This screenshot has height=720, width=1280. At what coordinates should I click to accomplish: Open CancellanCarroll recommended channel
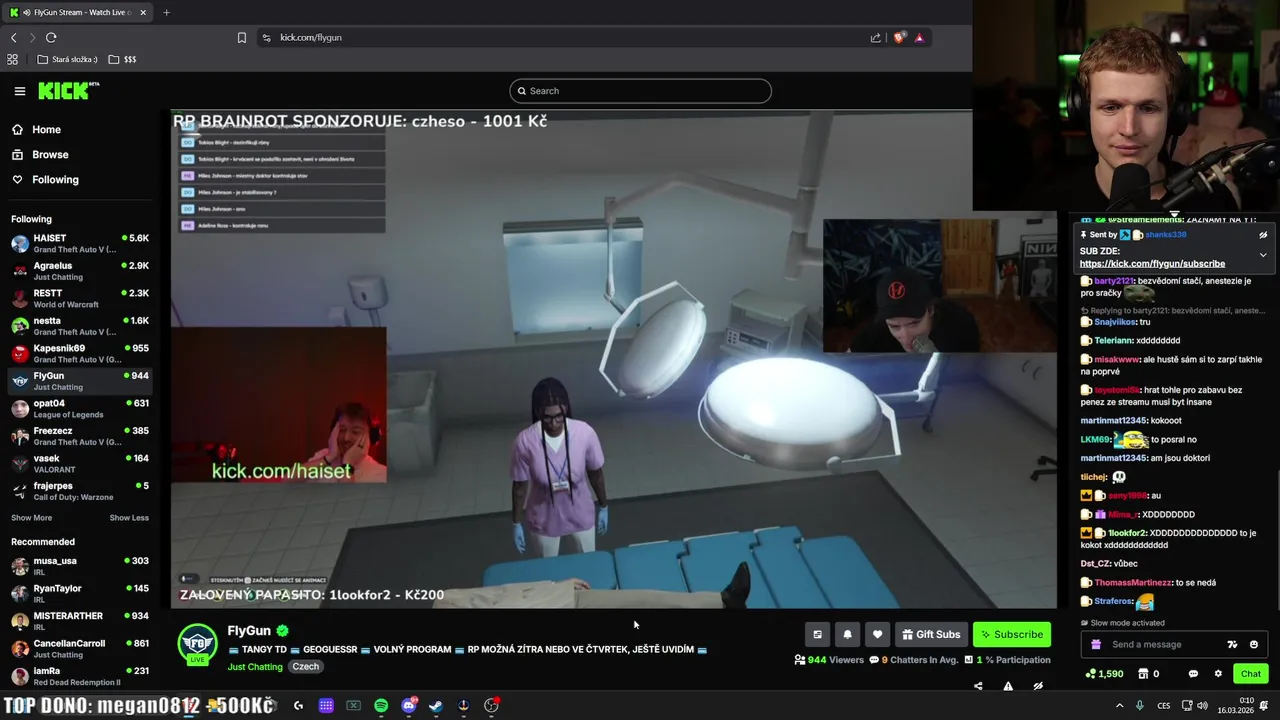click(x=80, y=649)
